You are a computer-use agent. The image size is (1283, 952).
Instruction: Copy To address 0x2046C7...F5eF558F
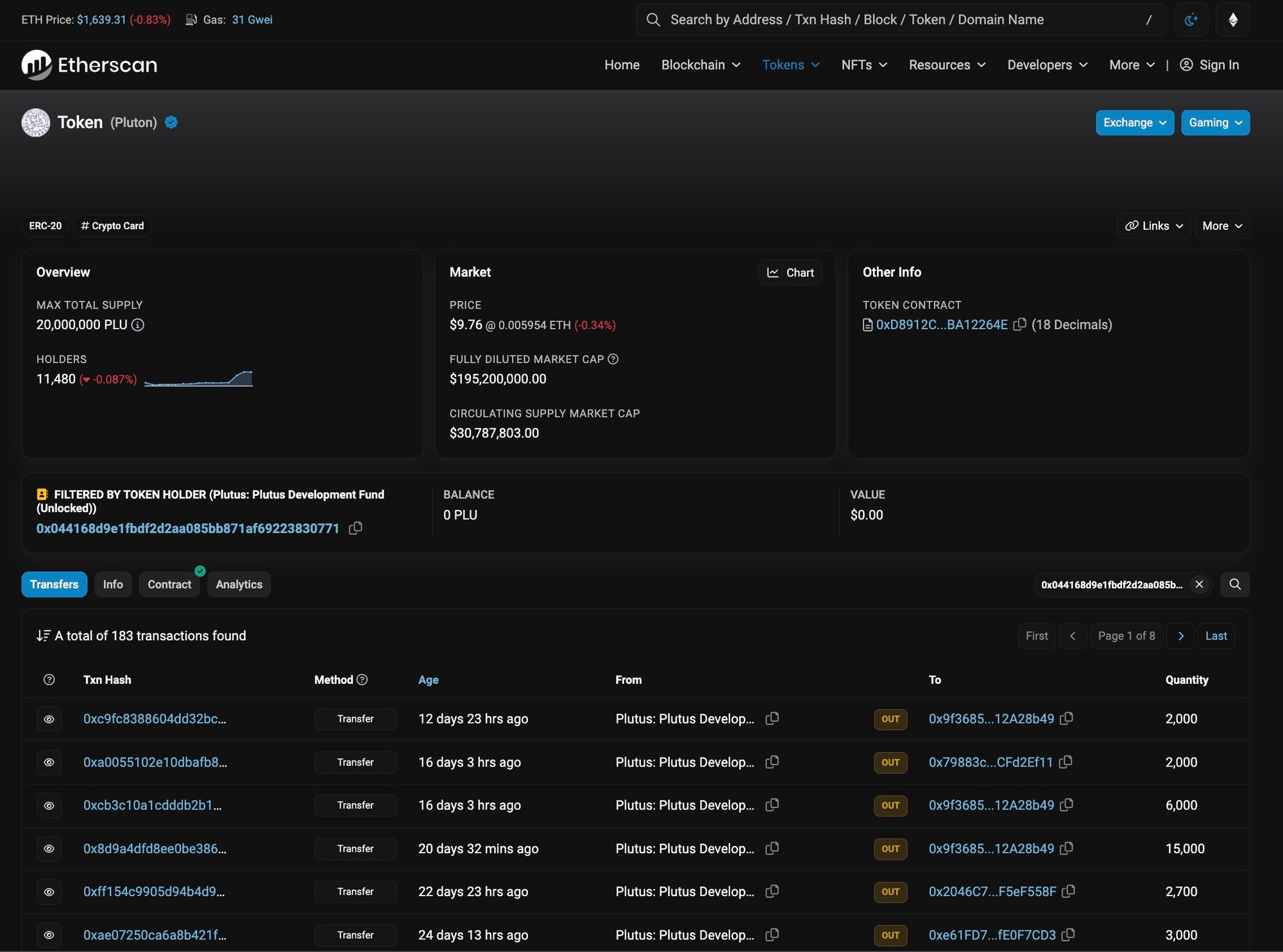pos(1068,891)
